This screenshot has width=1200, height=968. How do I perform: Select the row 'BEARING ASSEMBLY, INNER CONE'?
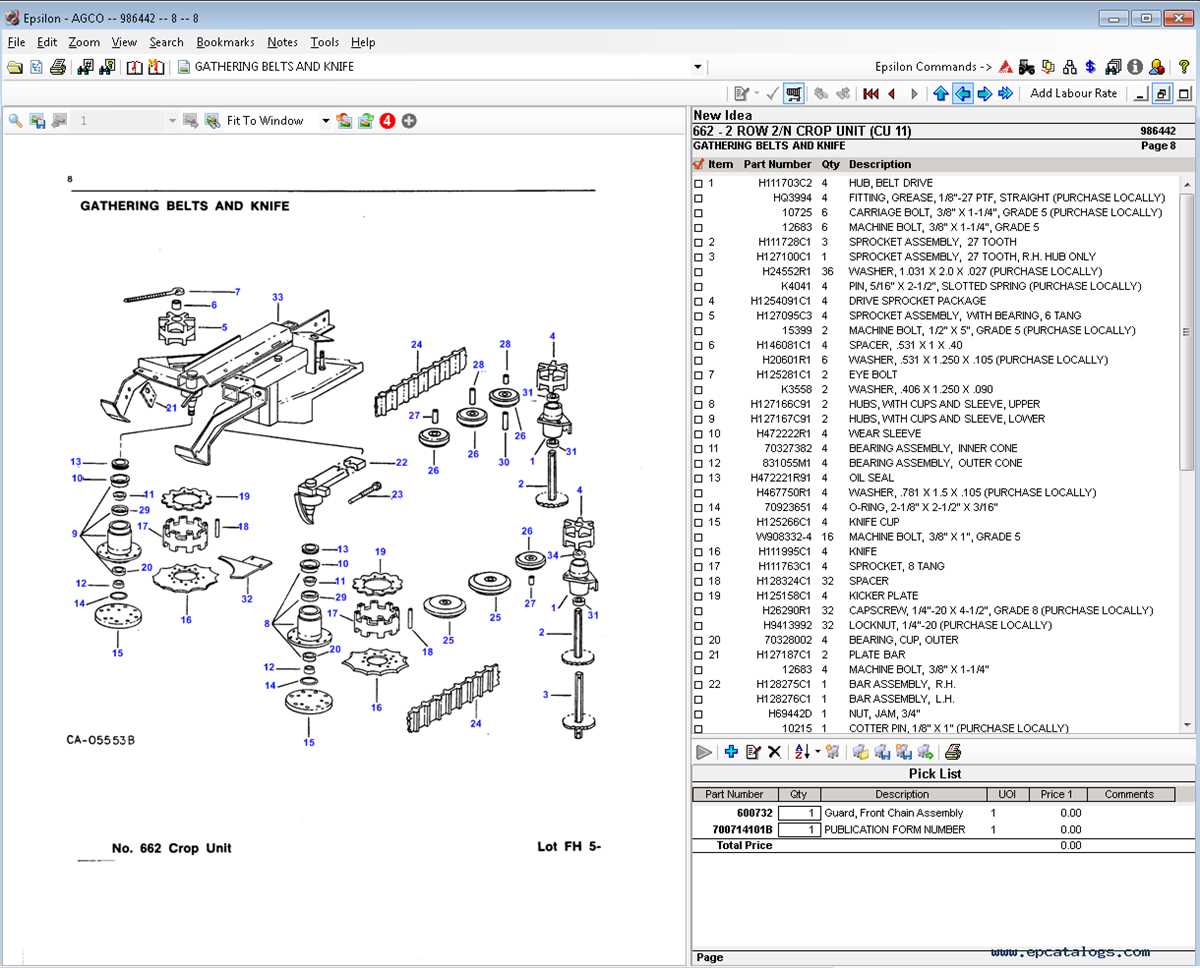[x=937, y=449]
